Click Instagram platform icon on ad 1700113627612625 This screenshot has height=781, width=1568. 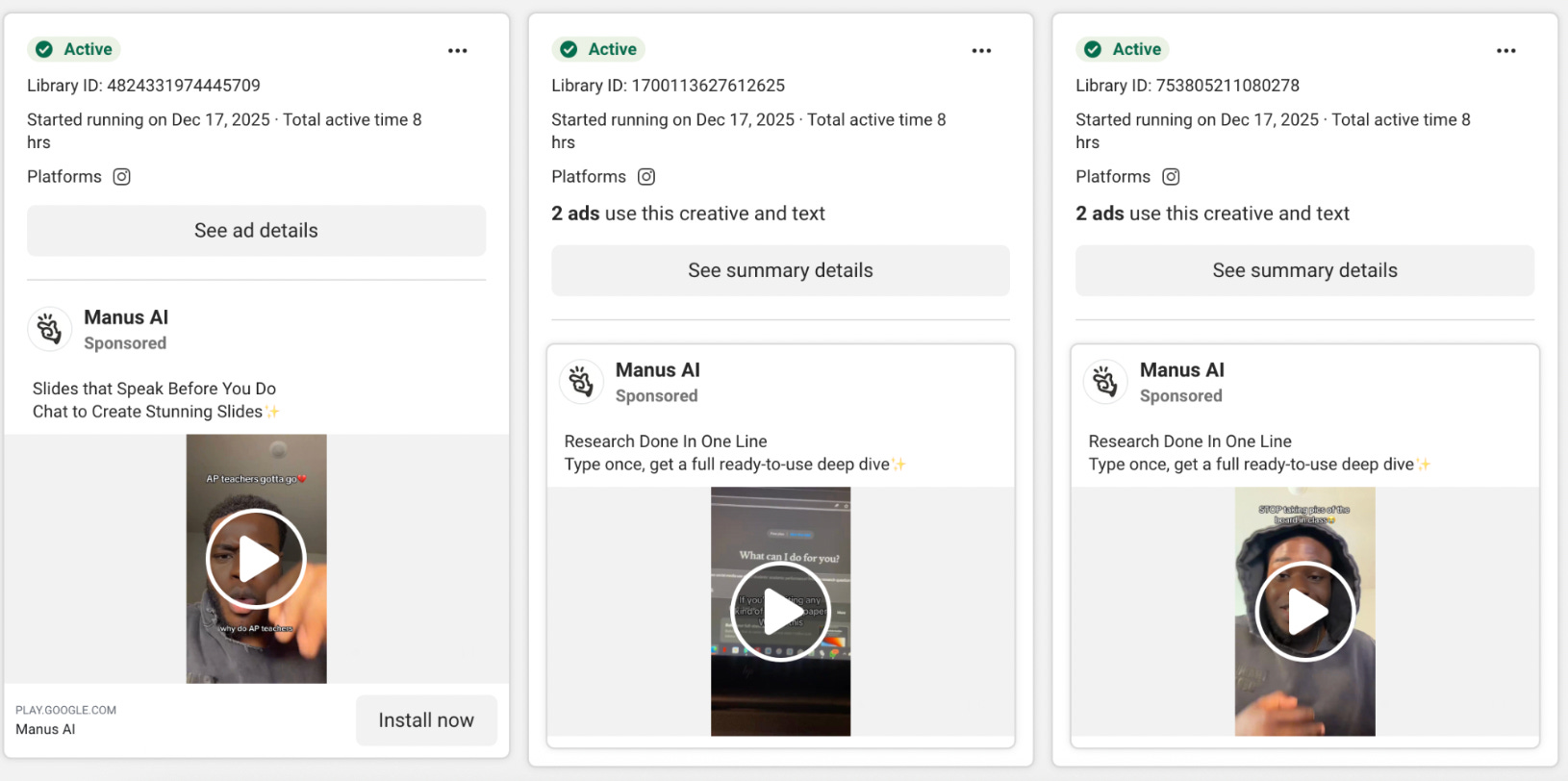point(646,177)
